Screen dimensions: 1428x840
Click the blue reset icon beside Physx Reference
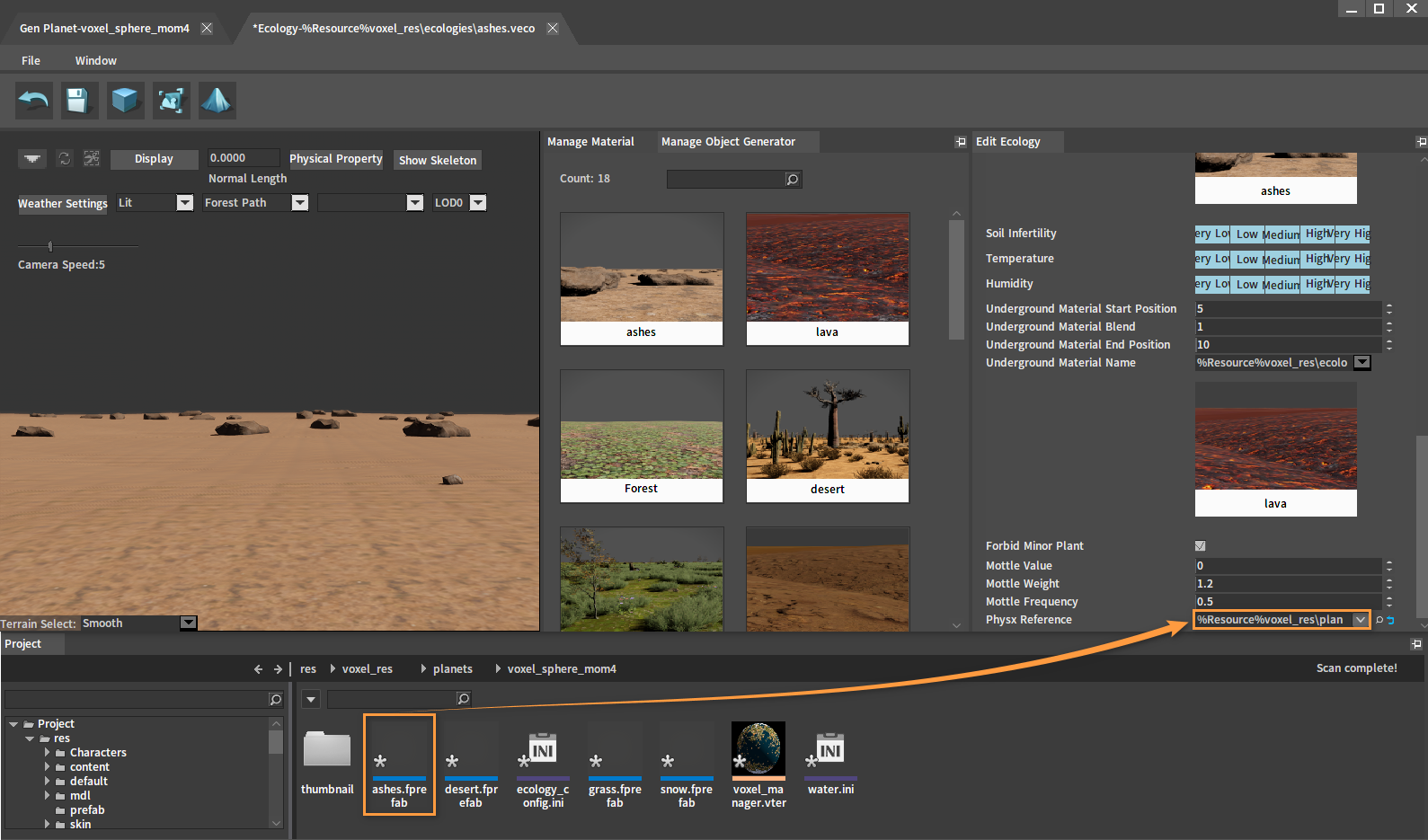click(x=1391, y=620)
